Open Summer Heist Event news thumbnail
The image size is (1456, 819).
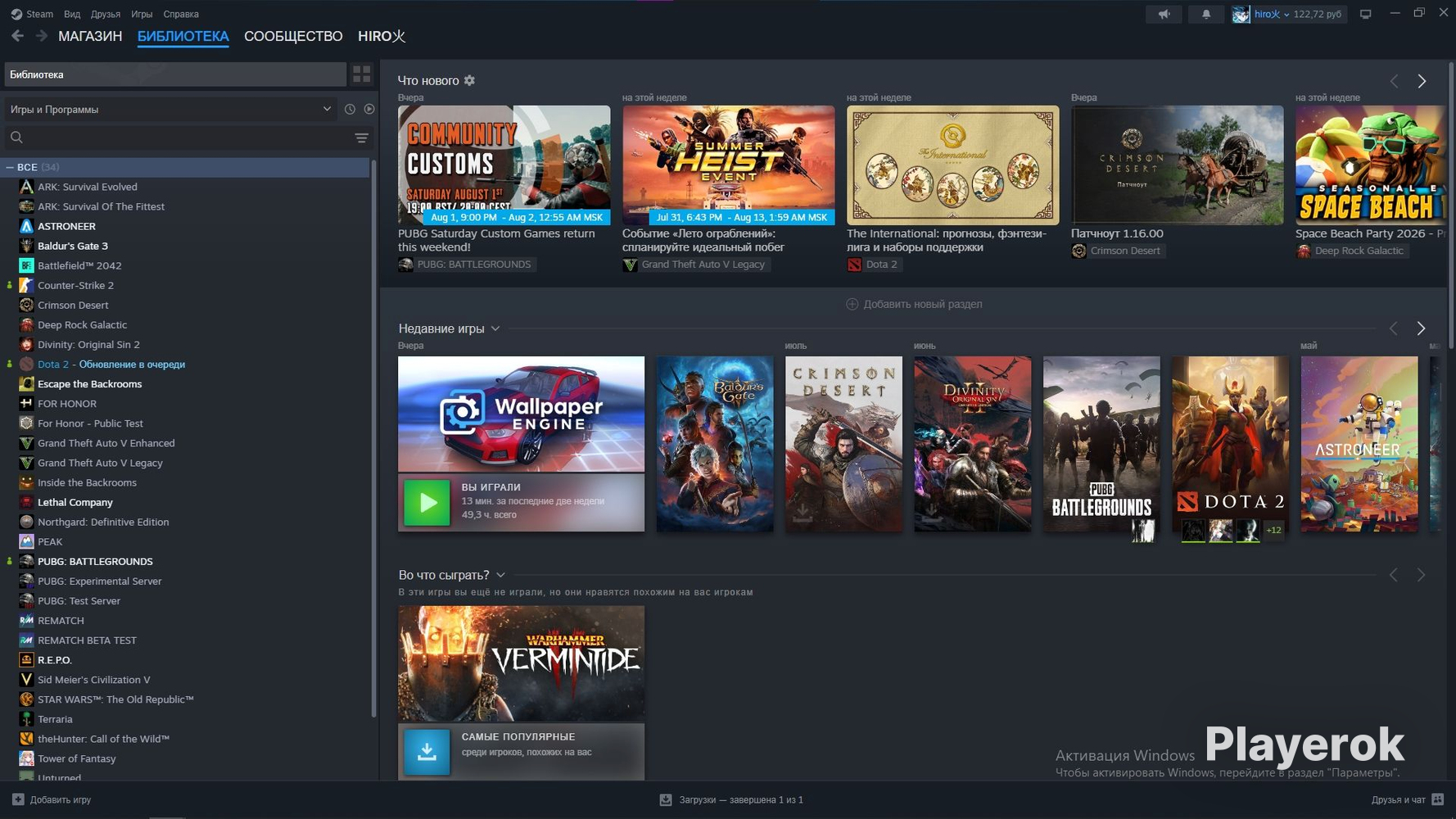coord(728,165)
